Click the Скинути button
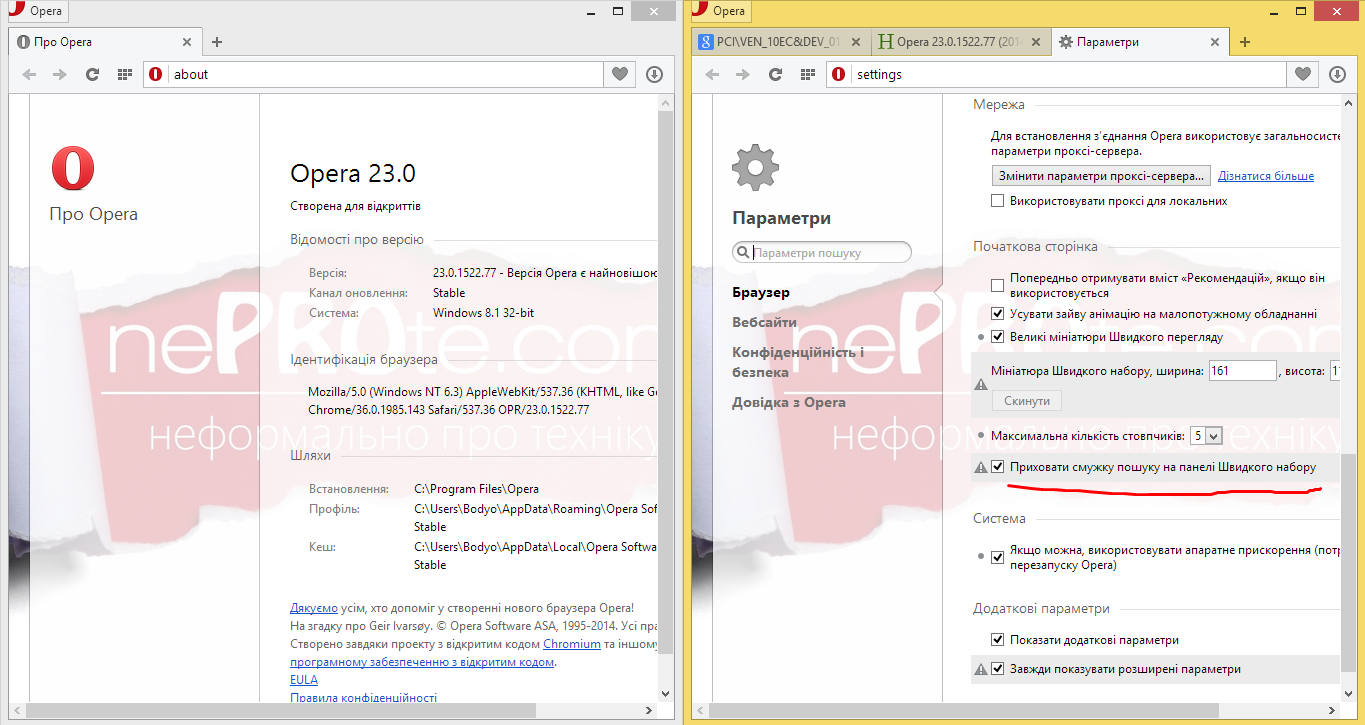Screen dimensions: 1365x725 tap(1026, 400)
